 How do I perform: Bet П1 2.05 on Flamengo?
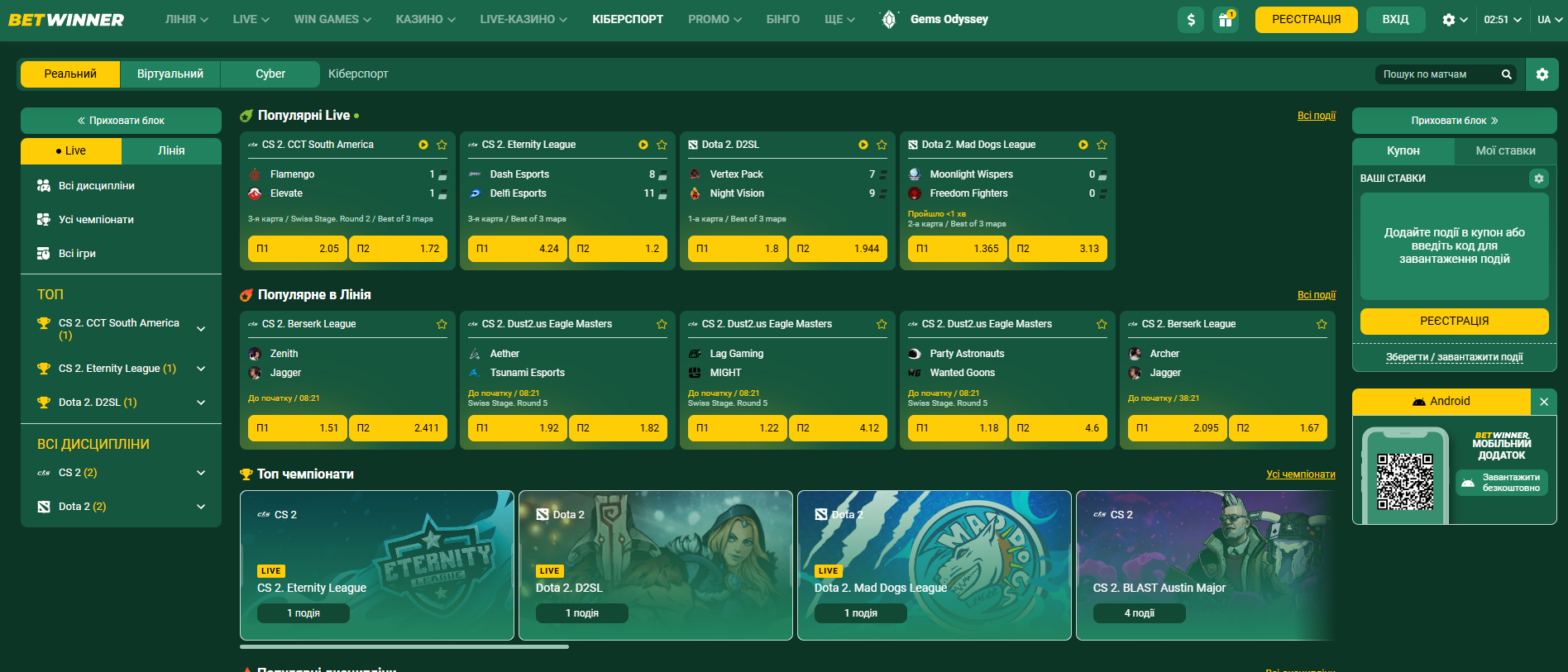point(298,249)
